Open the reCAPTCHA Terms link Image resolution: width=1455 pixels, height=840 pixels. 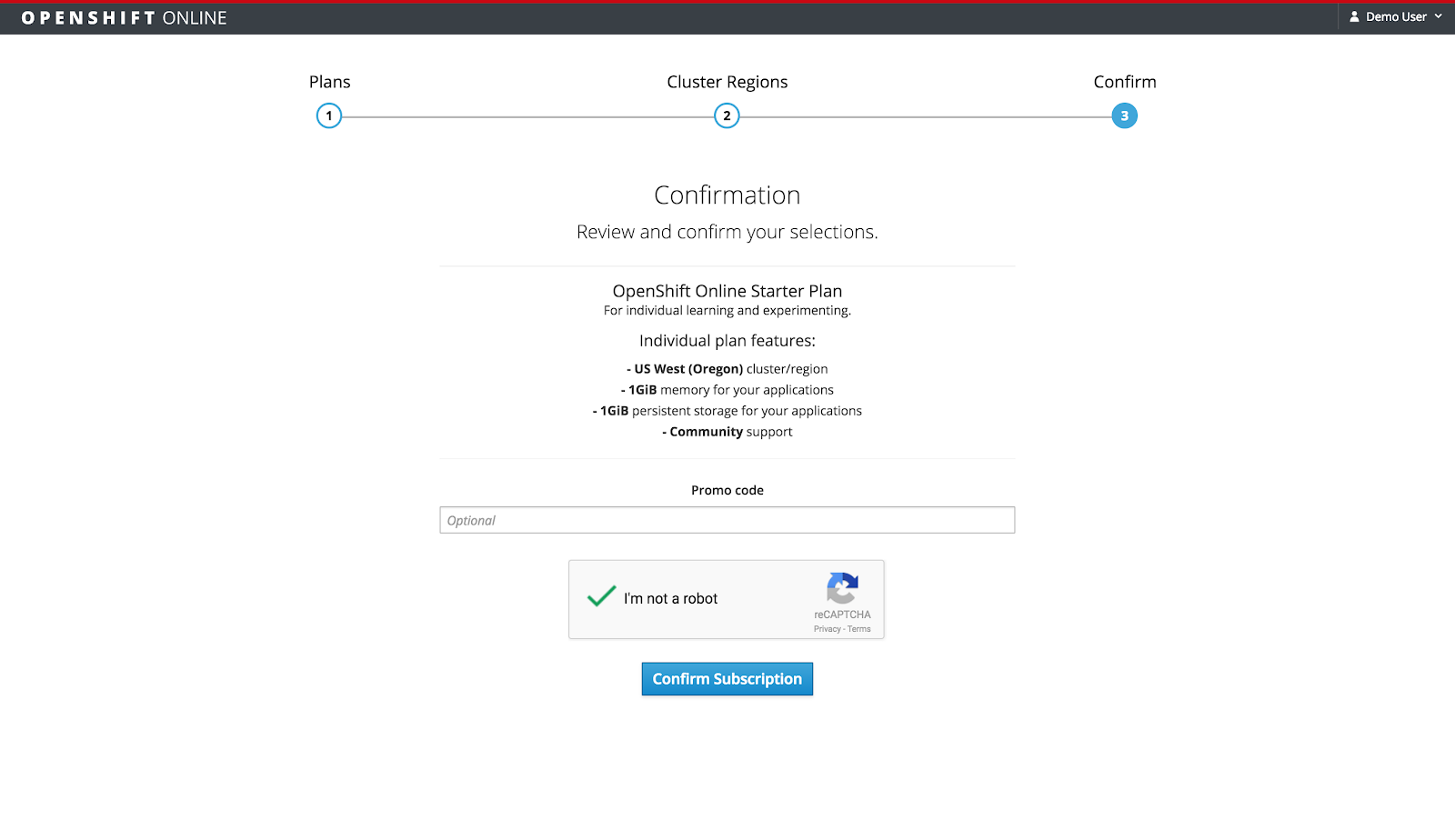[x=859, y=629]
